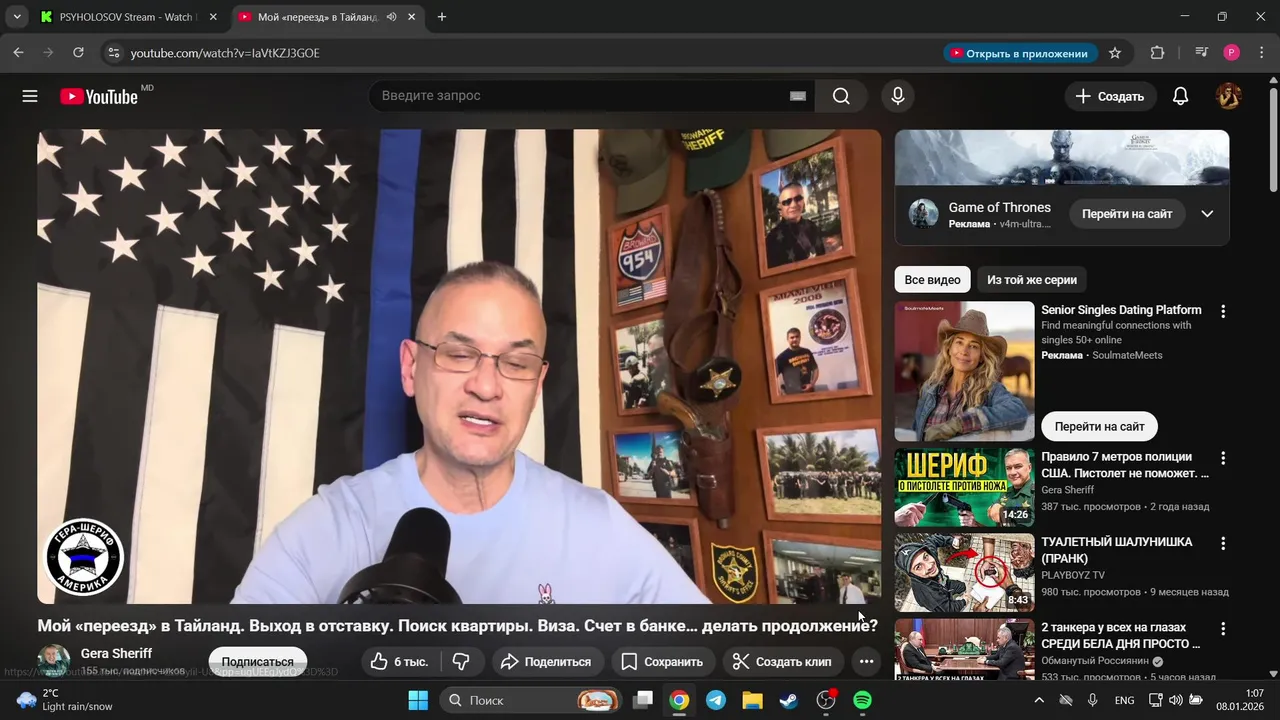Open Steam from the taskbar

click(789, 700)
